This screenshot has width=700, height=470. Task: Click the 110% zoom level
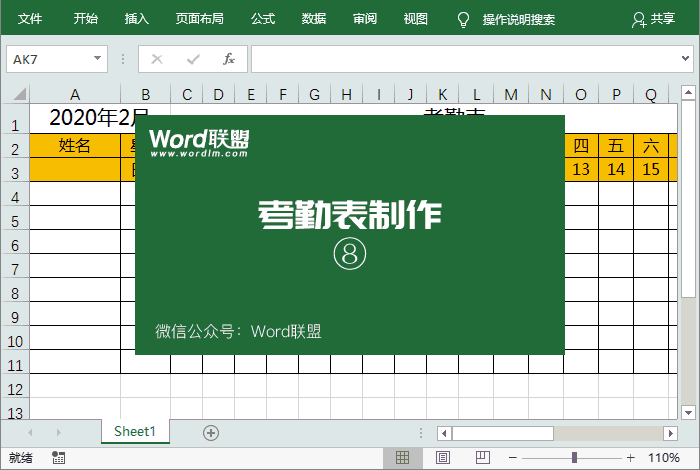coord(663,458)
